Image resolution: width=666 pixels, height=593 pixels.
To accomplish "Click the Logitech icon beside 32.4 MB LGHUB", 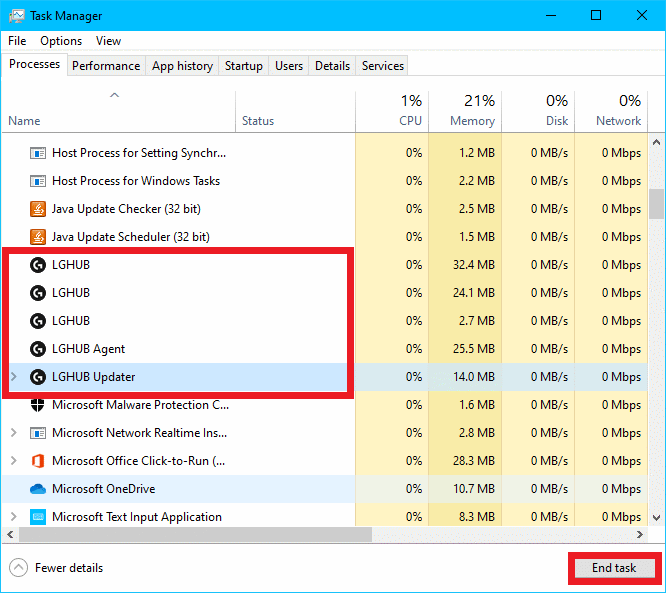I will tap(38, 265).
